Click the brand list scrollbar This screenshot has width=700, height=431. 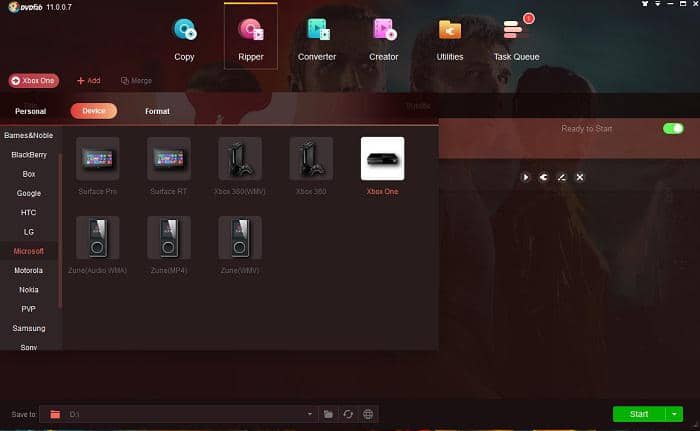click(60, 230)
